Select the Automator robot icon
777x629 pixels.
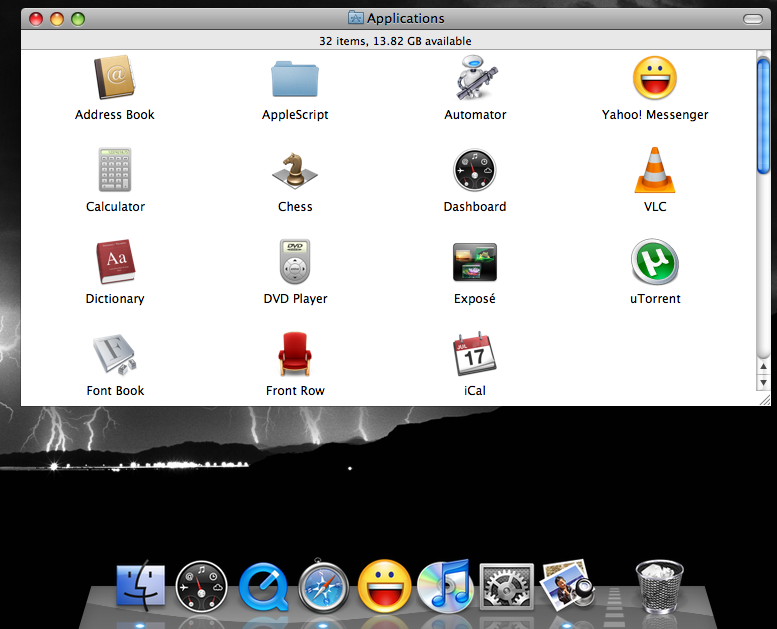pos(475,78)
